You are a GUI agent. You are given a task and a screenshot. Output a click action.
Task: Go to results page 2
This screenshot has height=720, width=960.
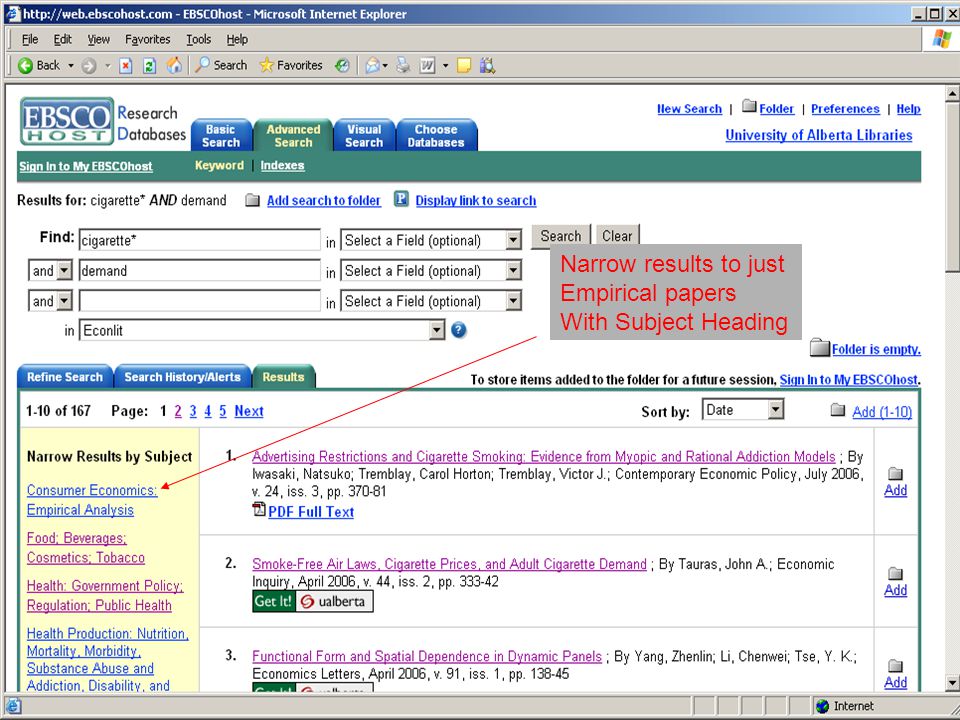pyautogui.click(x=178, y=411)
